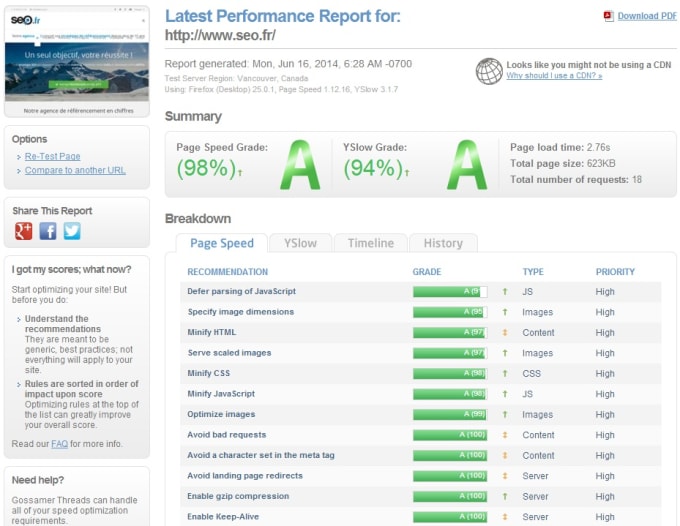Expand the Enable Keep-Alive recommendation

[223, 516]
